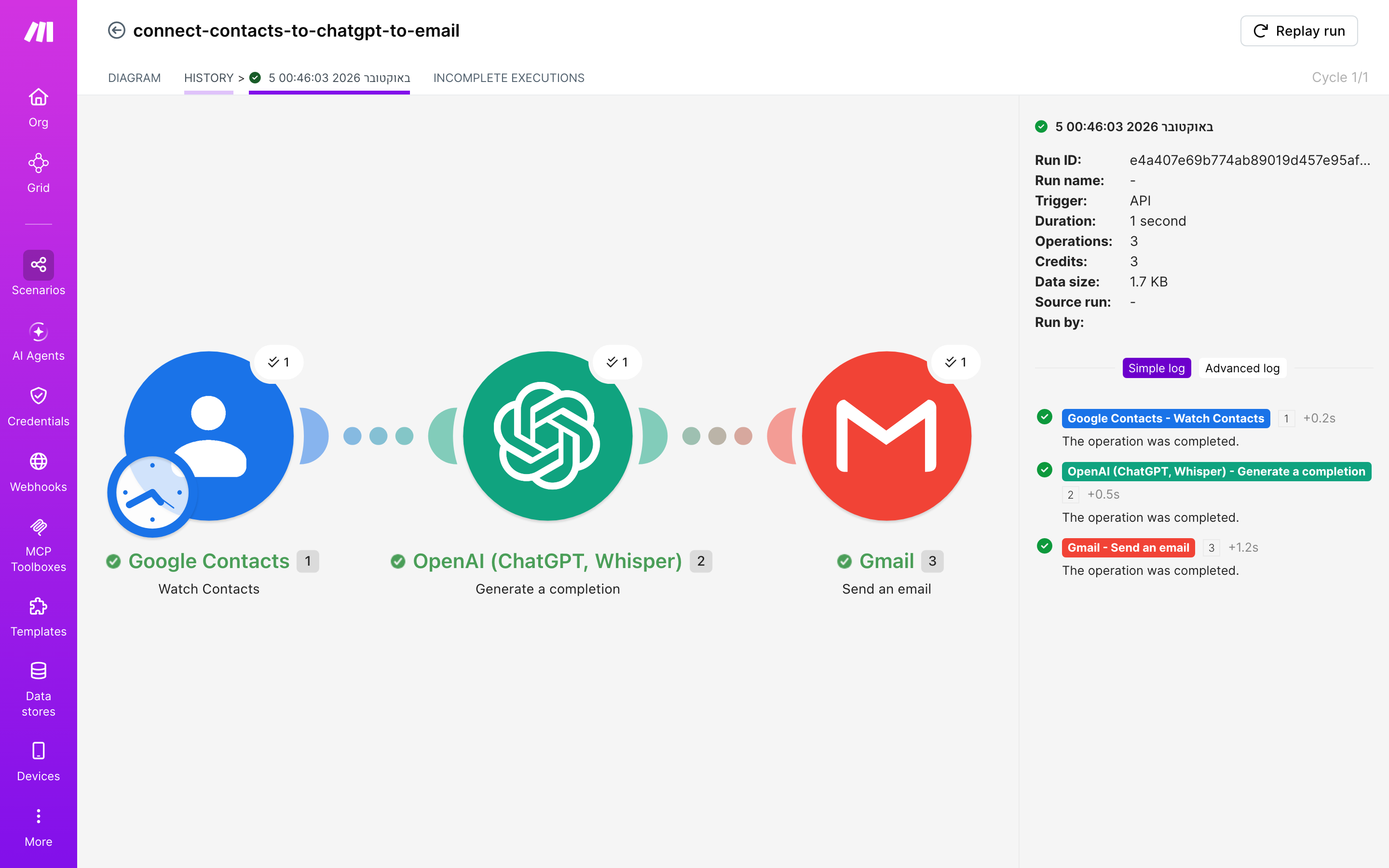Click the clock trigger icon on Google Contacts
1389x868 pixels.
tap(152, 492)
